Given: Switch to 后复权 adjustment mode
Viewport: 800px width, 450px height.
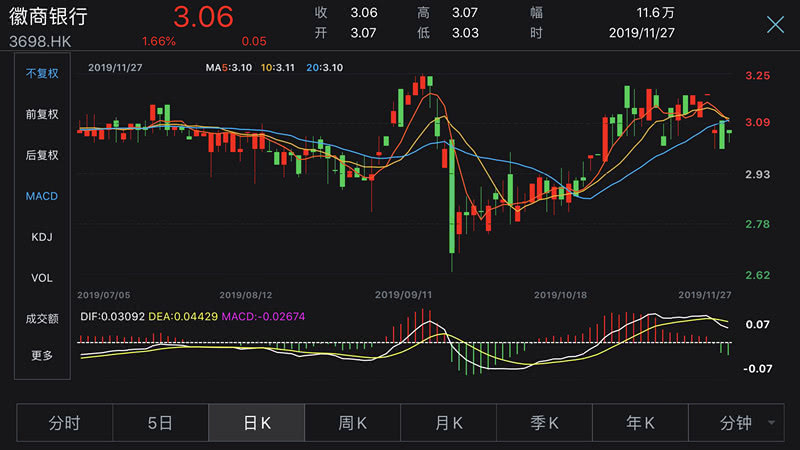Looking at the screenshot, I should click(42, 155).
